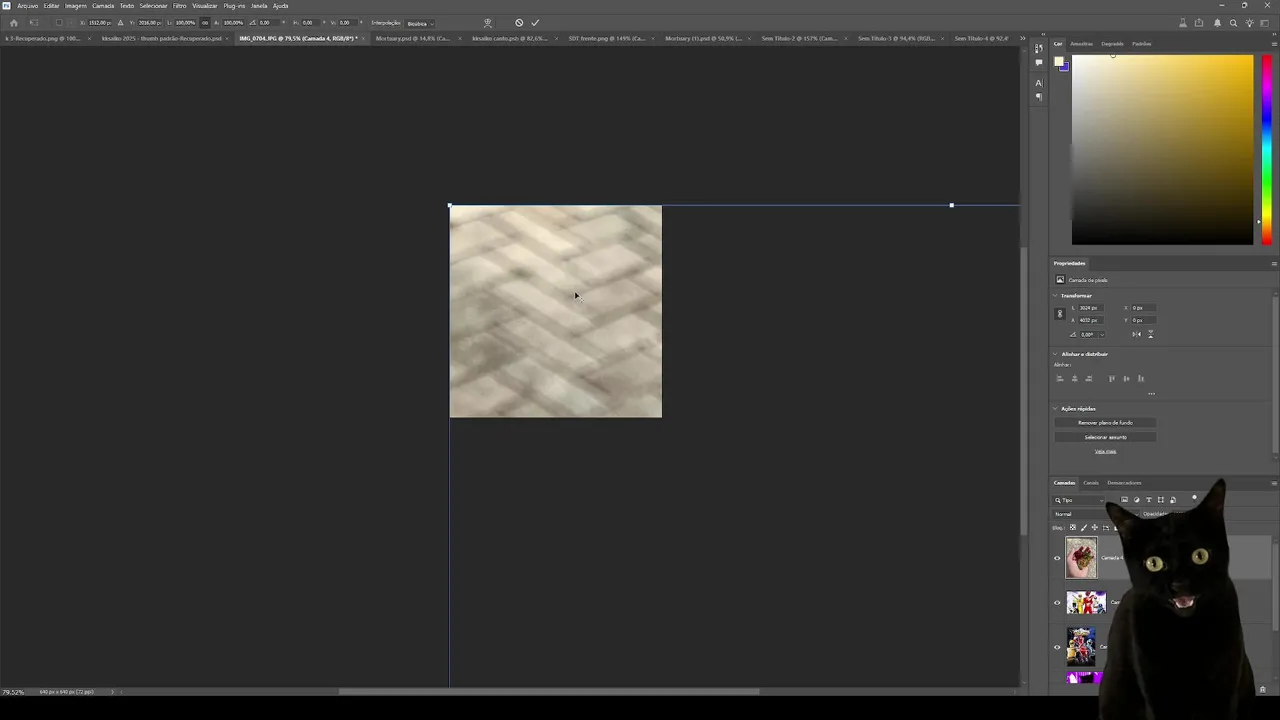Click align horizontal centers icon
The height and width of the screenshot is (720, 1280).
1075,379
